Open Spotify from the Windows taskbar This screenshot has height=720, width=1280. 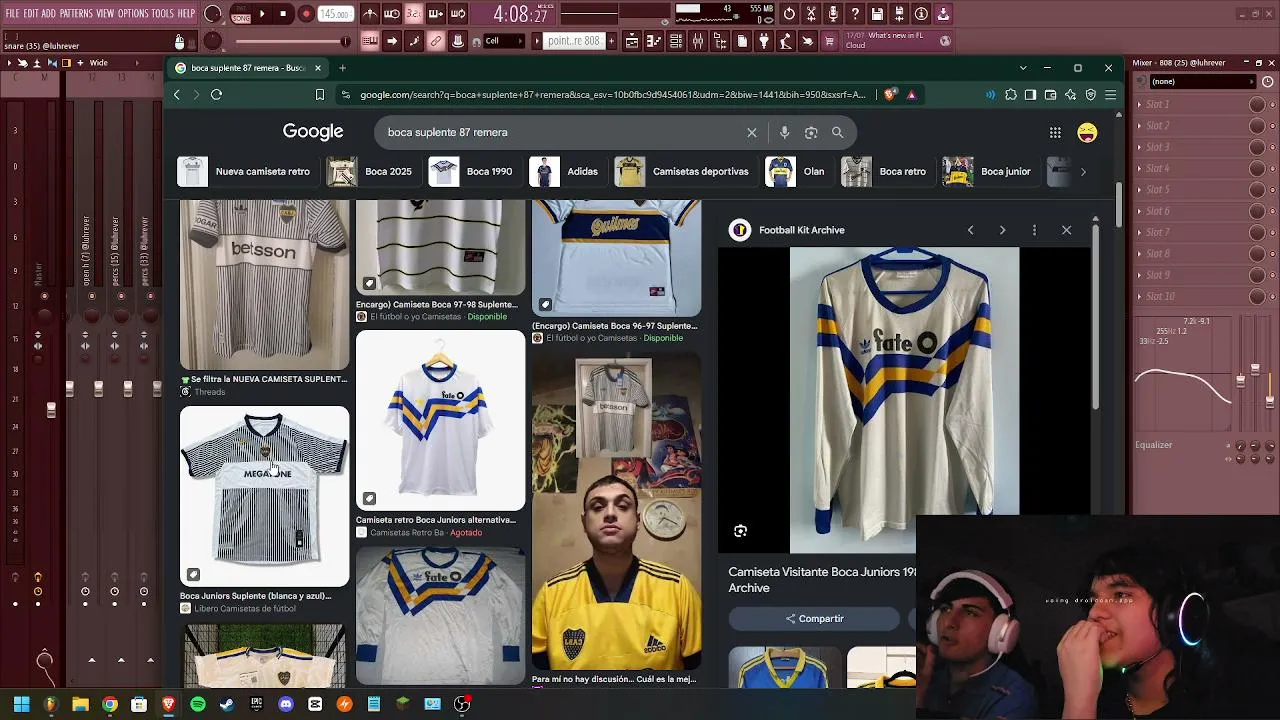(x=198, y=705)
